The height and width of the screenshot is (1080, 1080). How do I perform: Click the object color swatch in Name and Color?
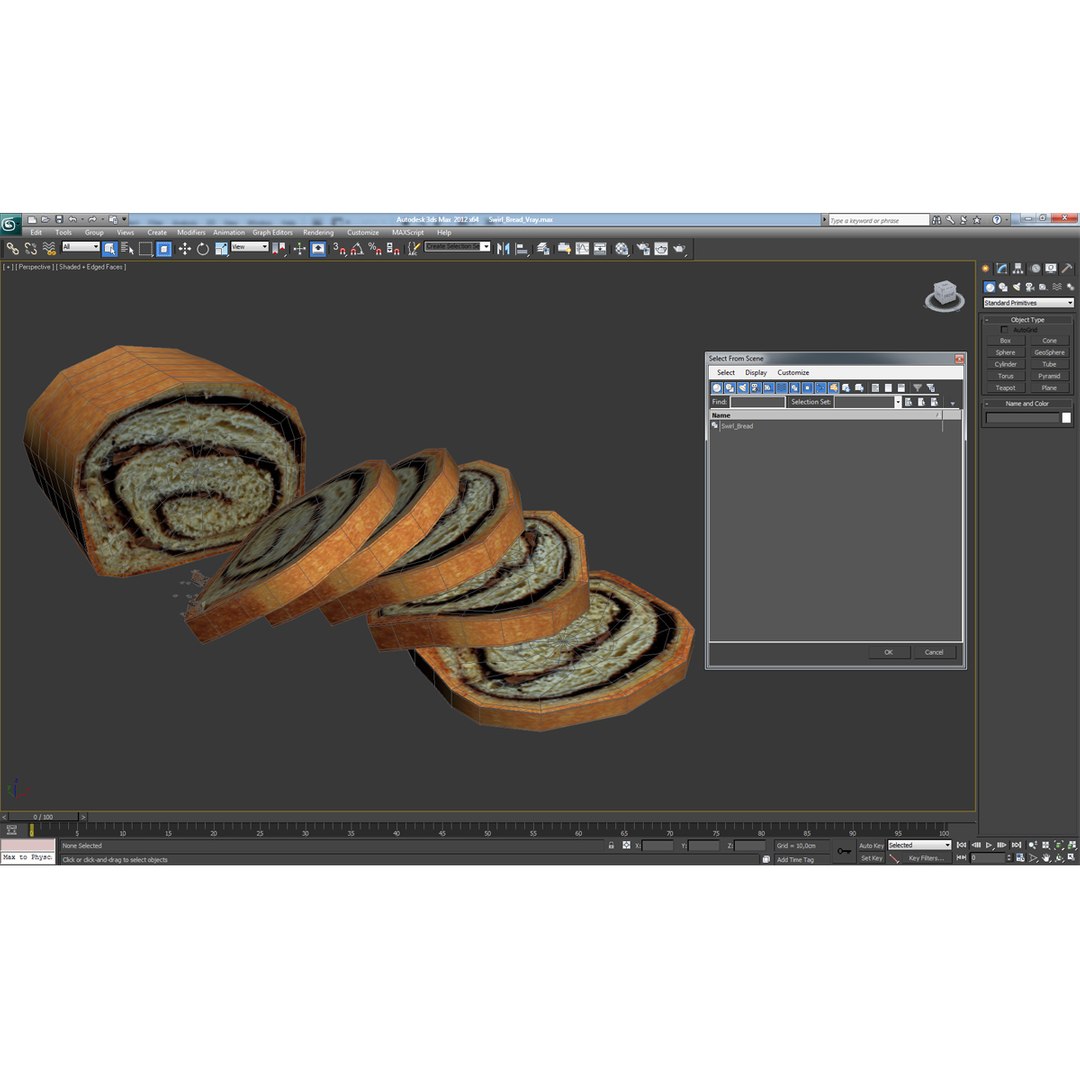[x=1066, y=418]
